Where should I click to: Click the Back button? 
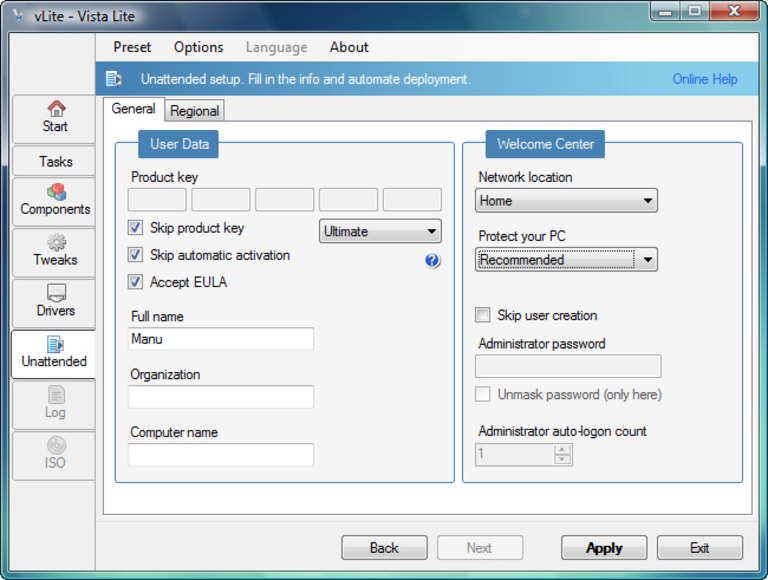pyautogui.click(x=384, y=548)
